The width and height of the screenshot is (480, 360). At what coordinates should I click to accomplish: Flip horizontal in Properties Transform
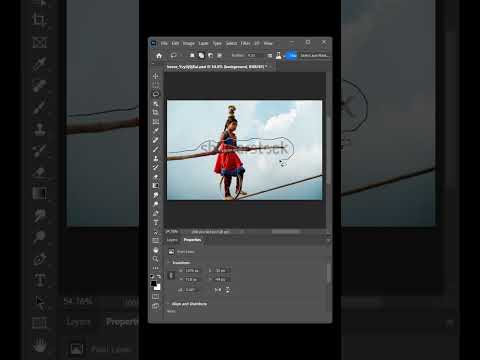(218, 290)
